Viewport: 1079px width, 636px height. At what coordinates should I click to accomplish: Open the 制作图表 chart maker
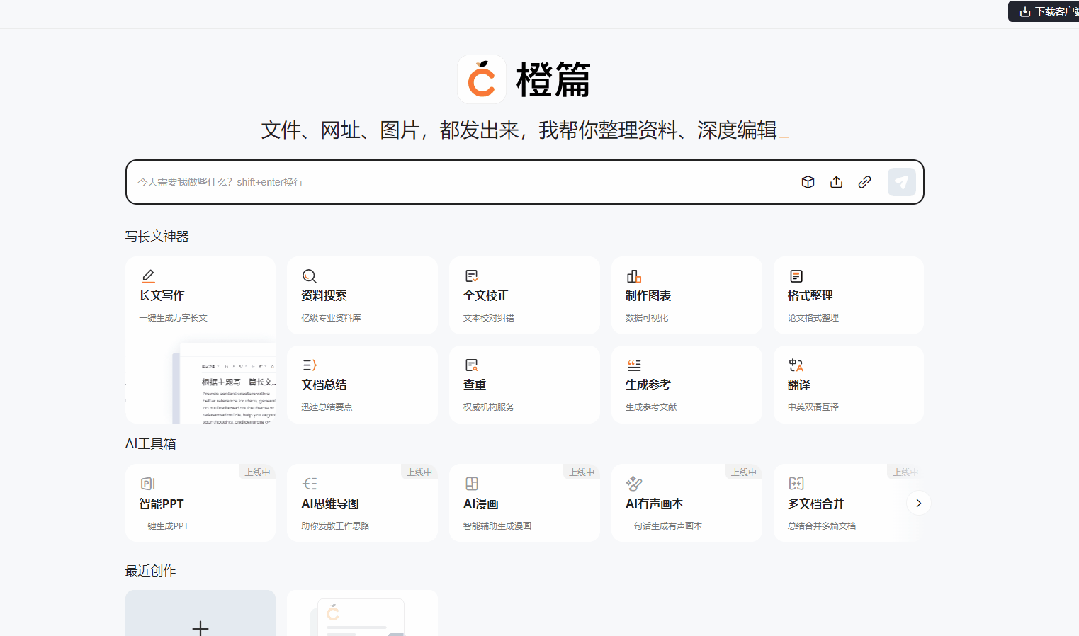pyautogui.click(x=686, y=294)
